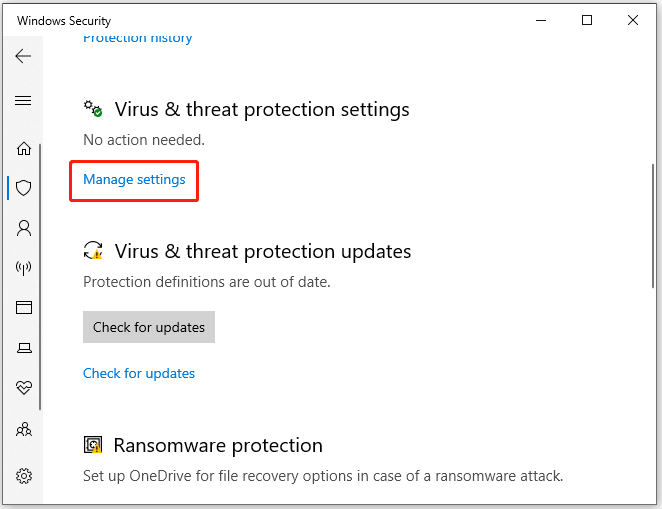Open Settings gear icon in sidebar
The height and width of the screenshot is (509, 662).
pos(24,476)
